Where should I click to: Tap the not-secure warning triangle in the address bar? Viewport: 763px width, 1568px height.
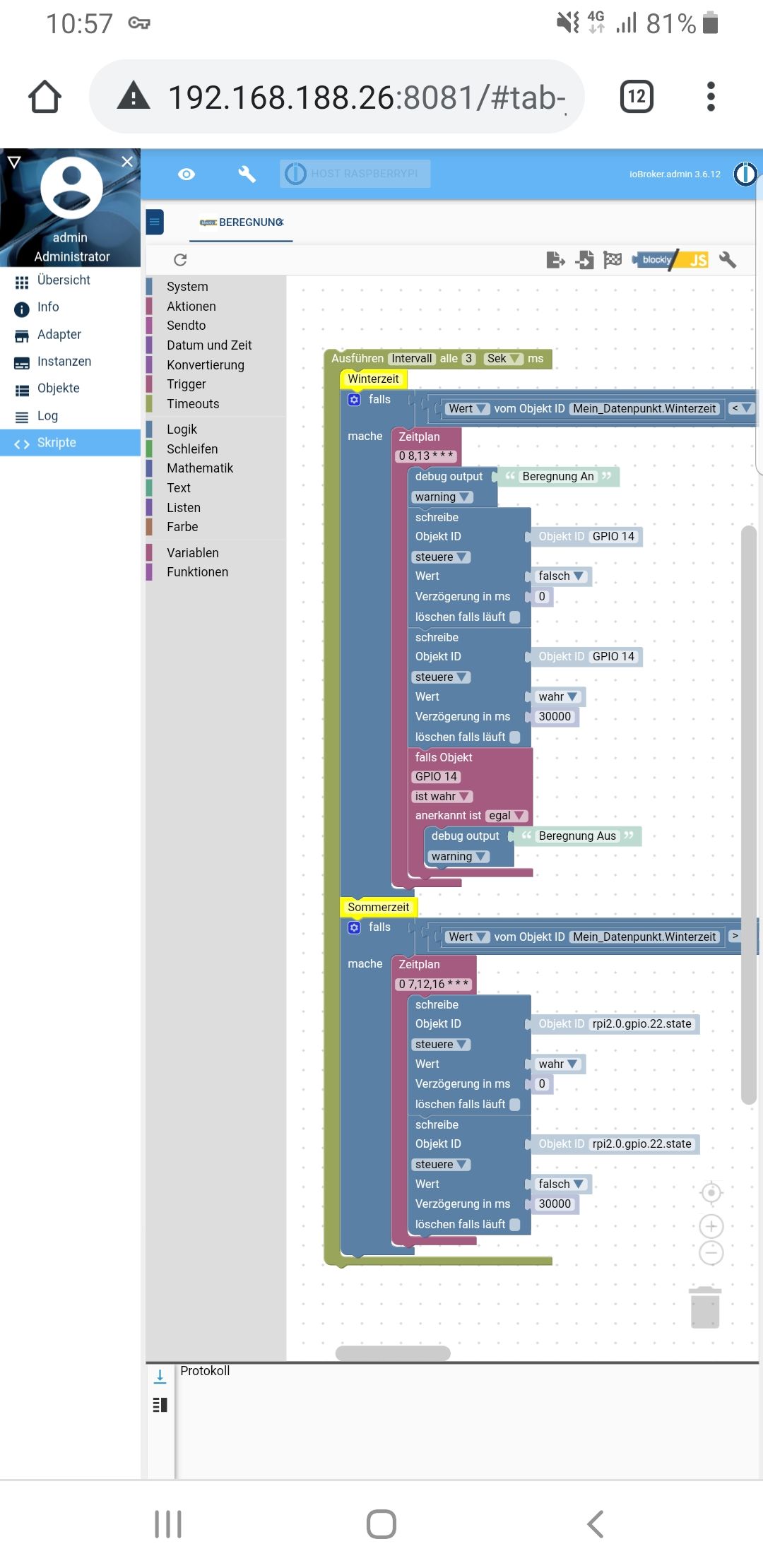point(134,95)
